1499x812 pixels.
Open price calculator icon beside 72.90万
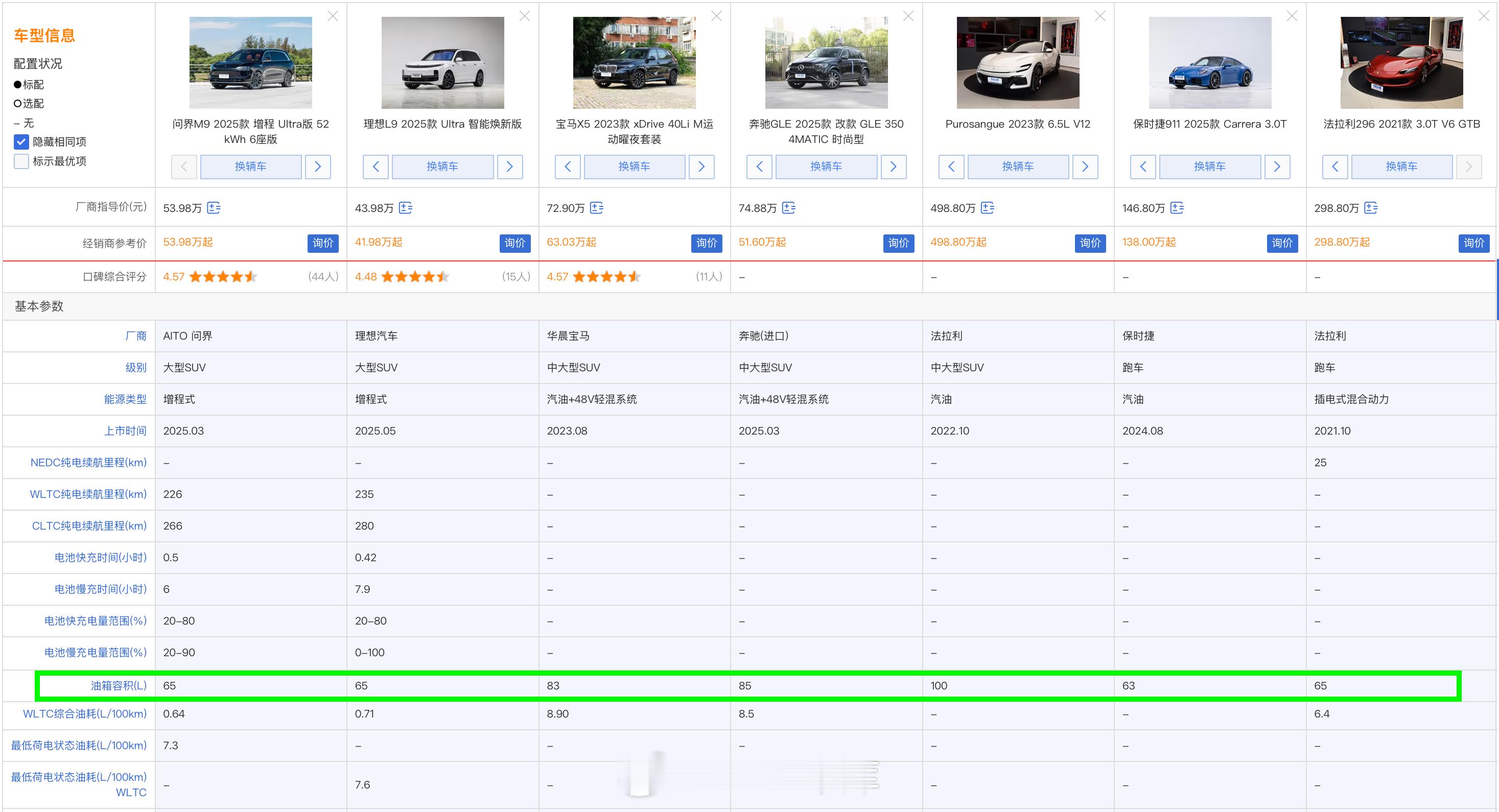pyautogui.click(x=597, y=208)
